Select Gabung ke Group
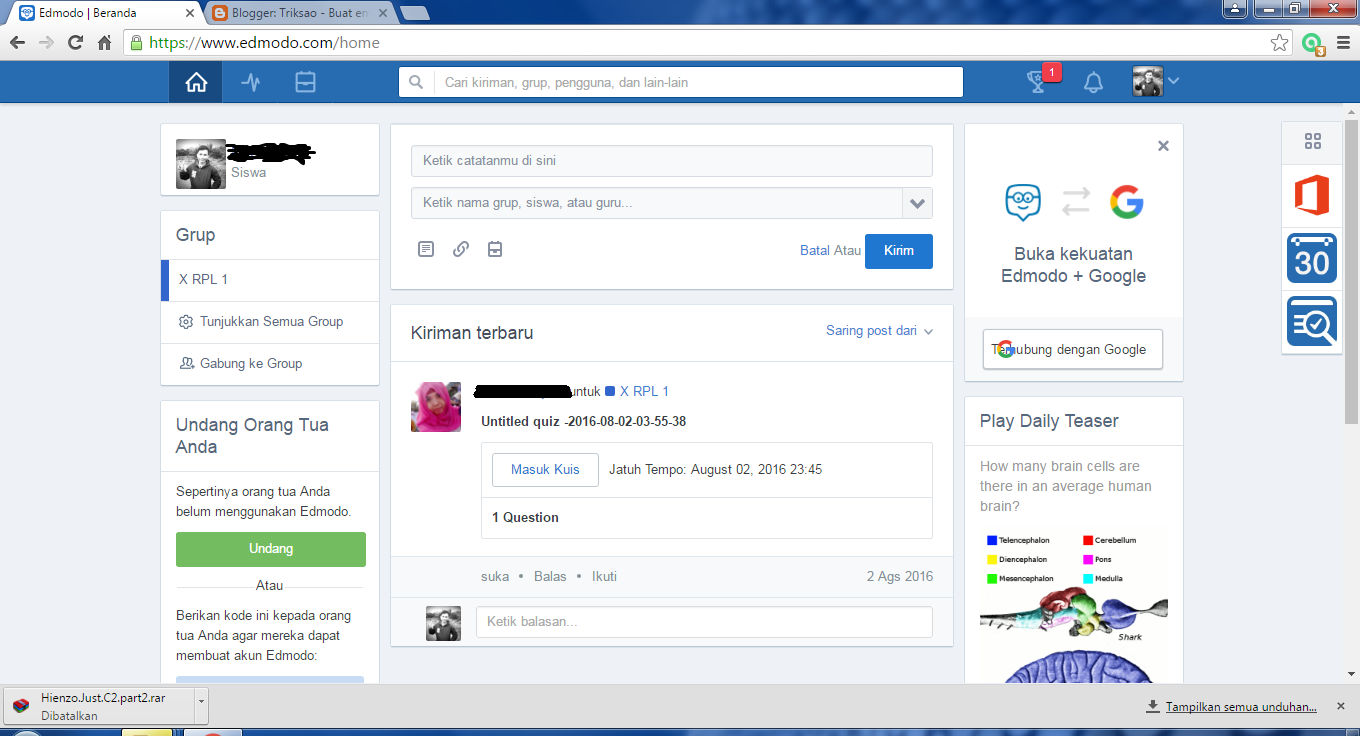Image resolution: width=1360 pixels, height=736 pixels. coord(270,364)
